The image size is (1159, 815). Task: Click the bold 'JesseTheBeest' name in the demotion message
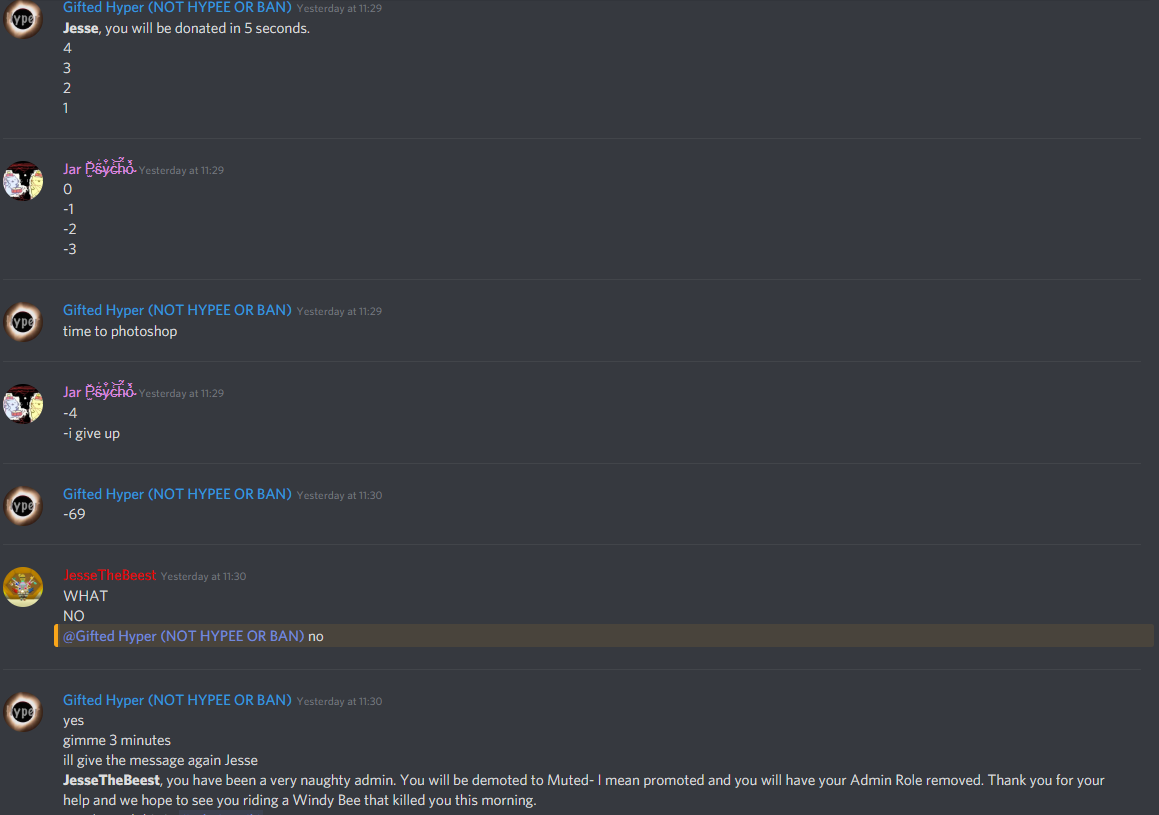click(111, 780)
